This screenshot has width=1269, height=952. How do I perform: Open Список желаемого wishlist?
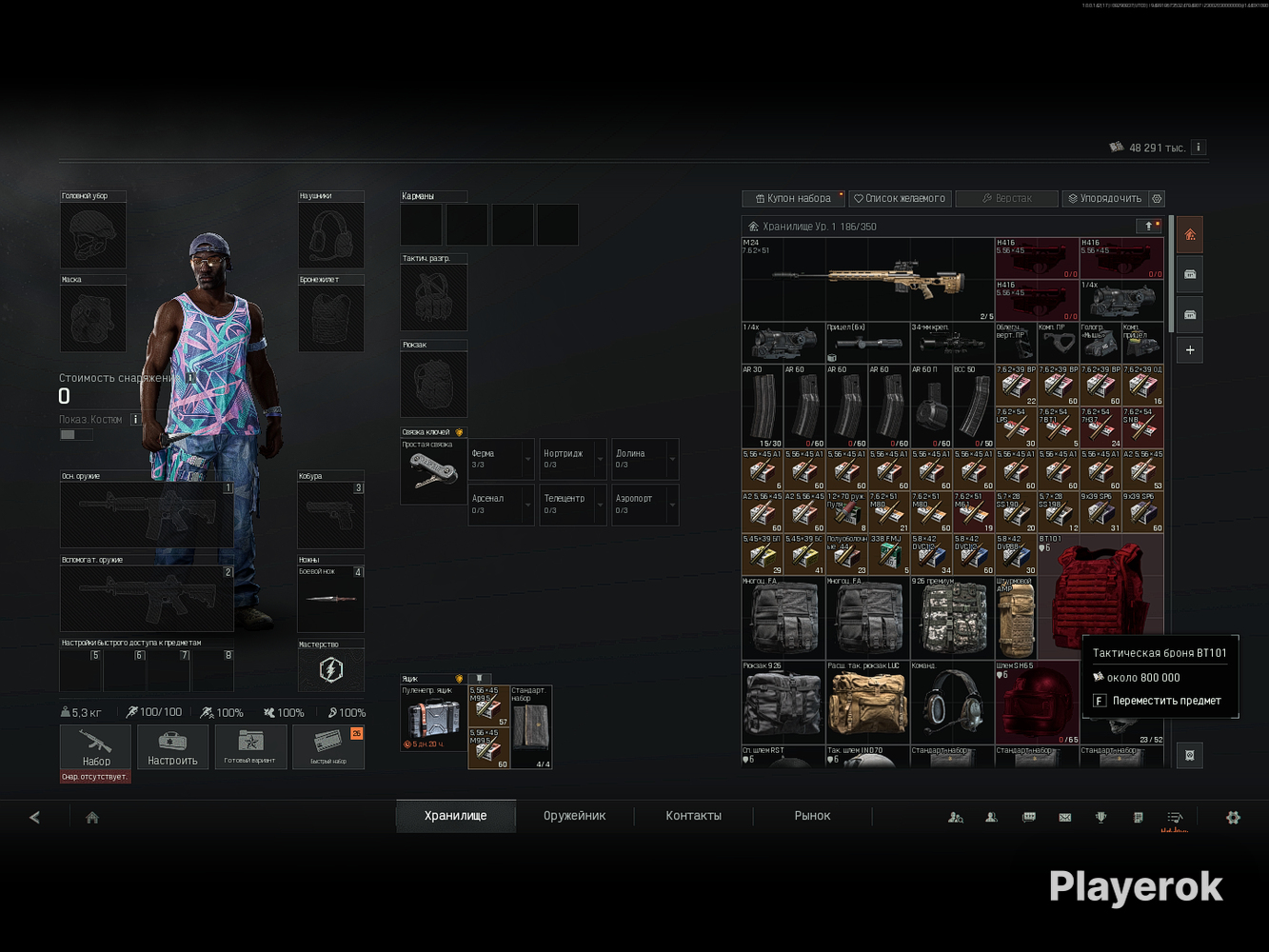901,199
